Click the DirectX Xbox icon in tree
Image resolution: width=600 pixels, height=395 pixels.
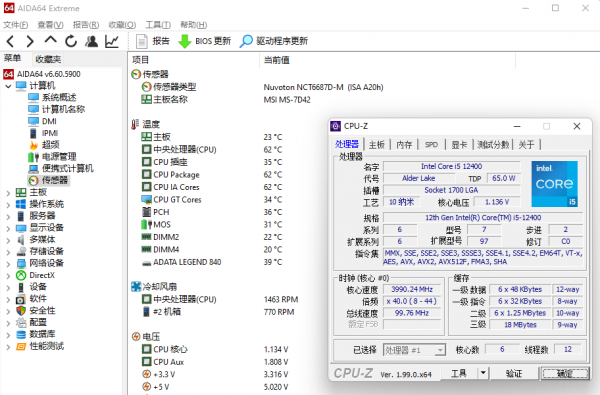click(x=21, y=275)
